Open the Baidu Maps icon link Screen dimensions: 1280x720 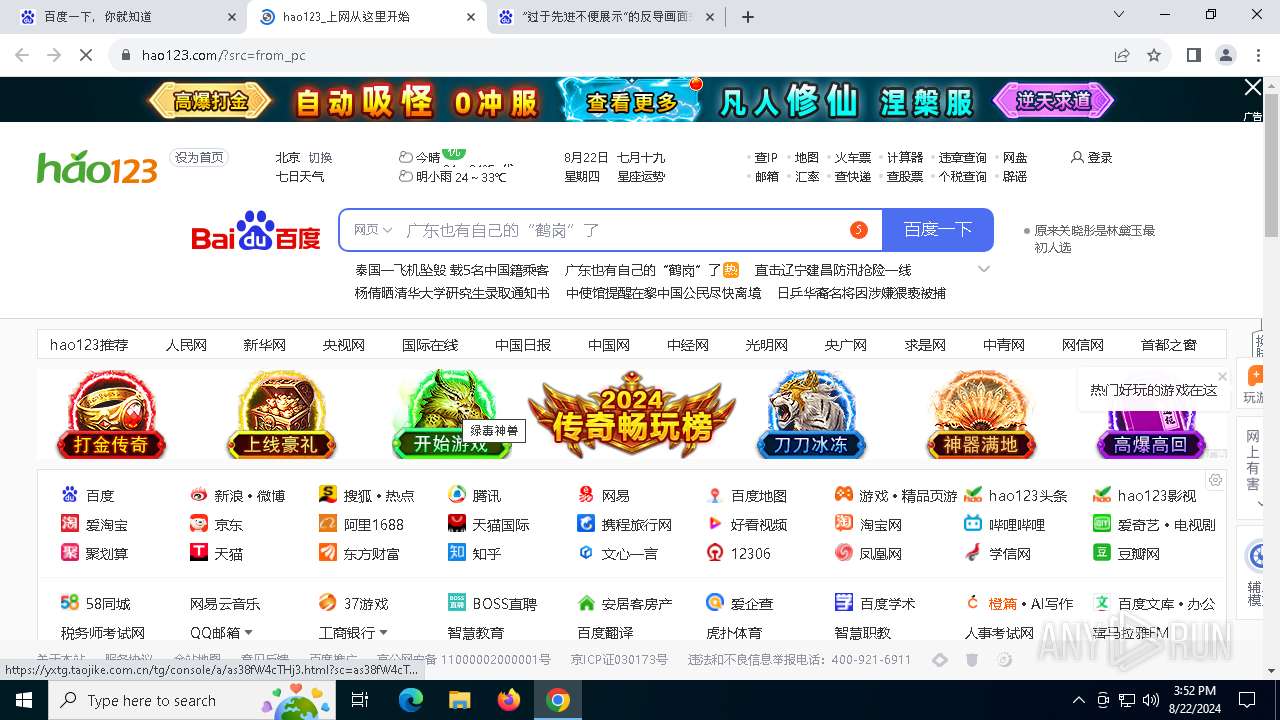point(715,495)
